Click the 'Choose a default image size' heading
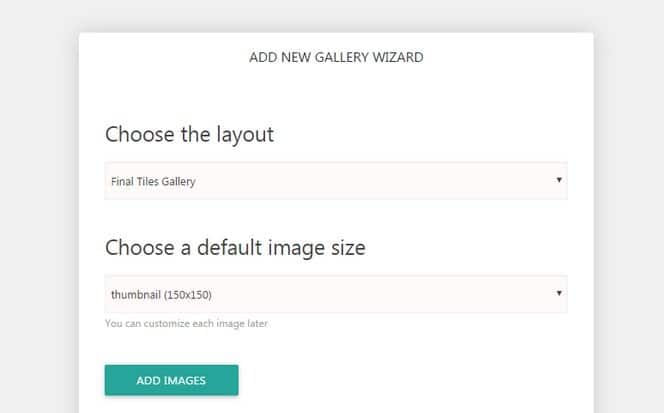 click(x=235, y=248)
